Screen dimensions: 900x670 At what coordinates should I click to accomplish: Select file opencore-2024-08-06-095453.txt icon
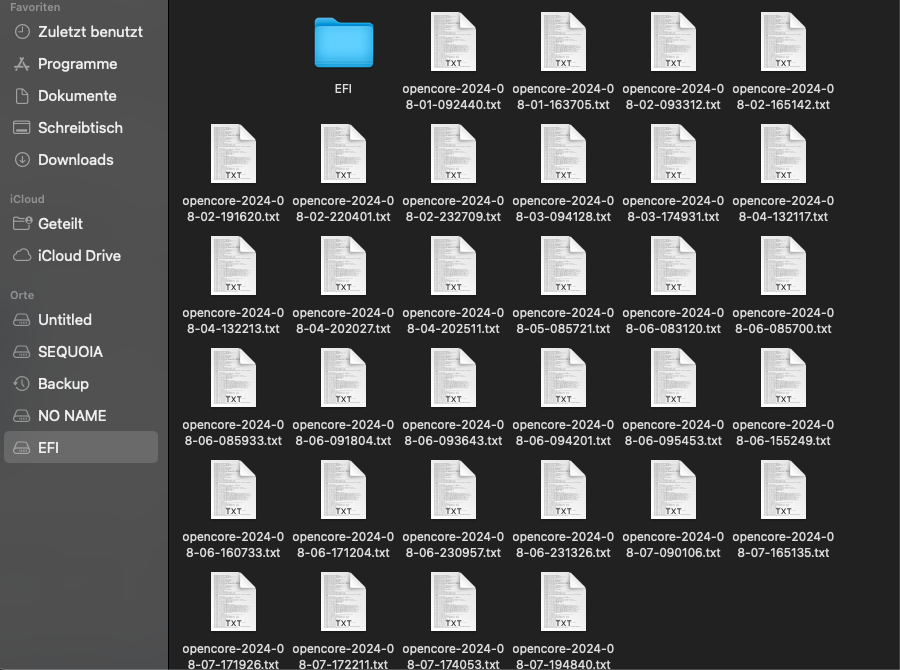coord(673,377)
